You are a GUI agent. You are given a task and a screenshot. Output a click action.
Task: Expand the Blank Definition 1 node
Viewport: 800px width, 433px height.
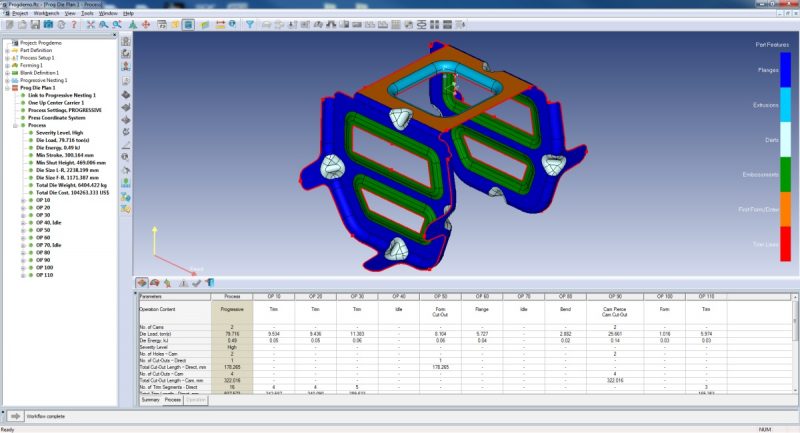7,73
